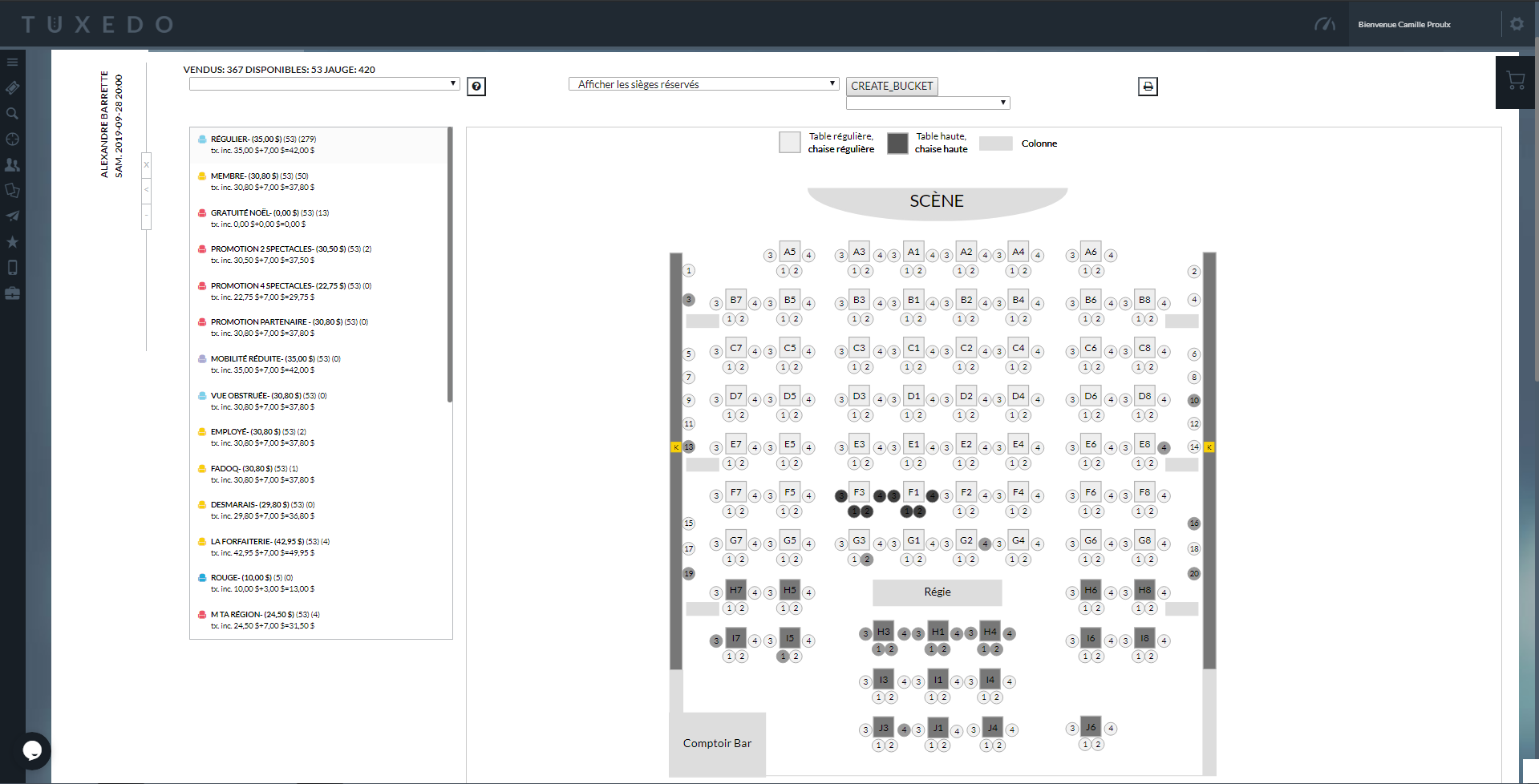Click the print icon above the seating map
The image size is (1539, 784).
pyautogui.click(x=1147, y=86)
